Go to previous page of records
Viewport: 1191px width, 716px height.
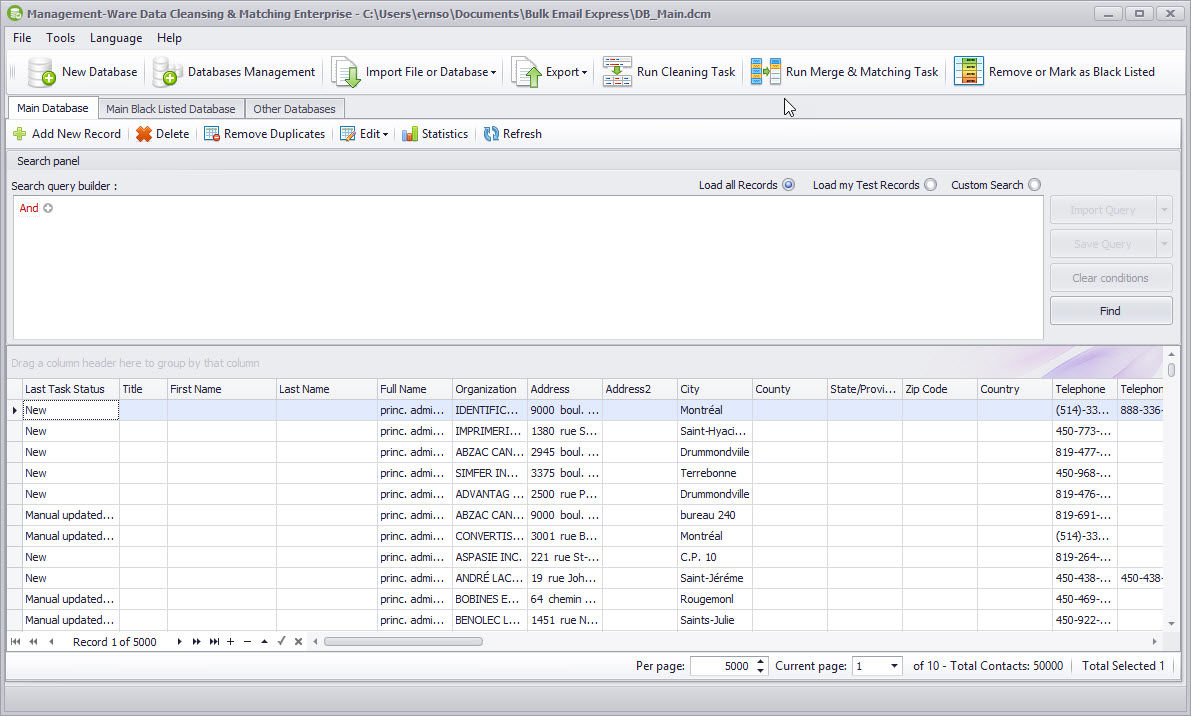coord(33,642)
